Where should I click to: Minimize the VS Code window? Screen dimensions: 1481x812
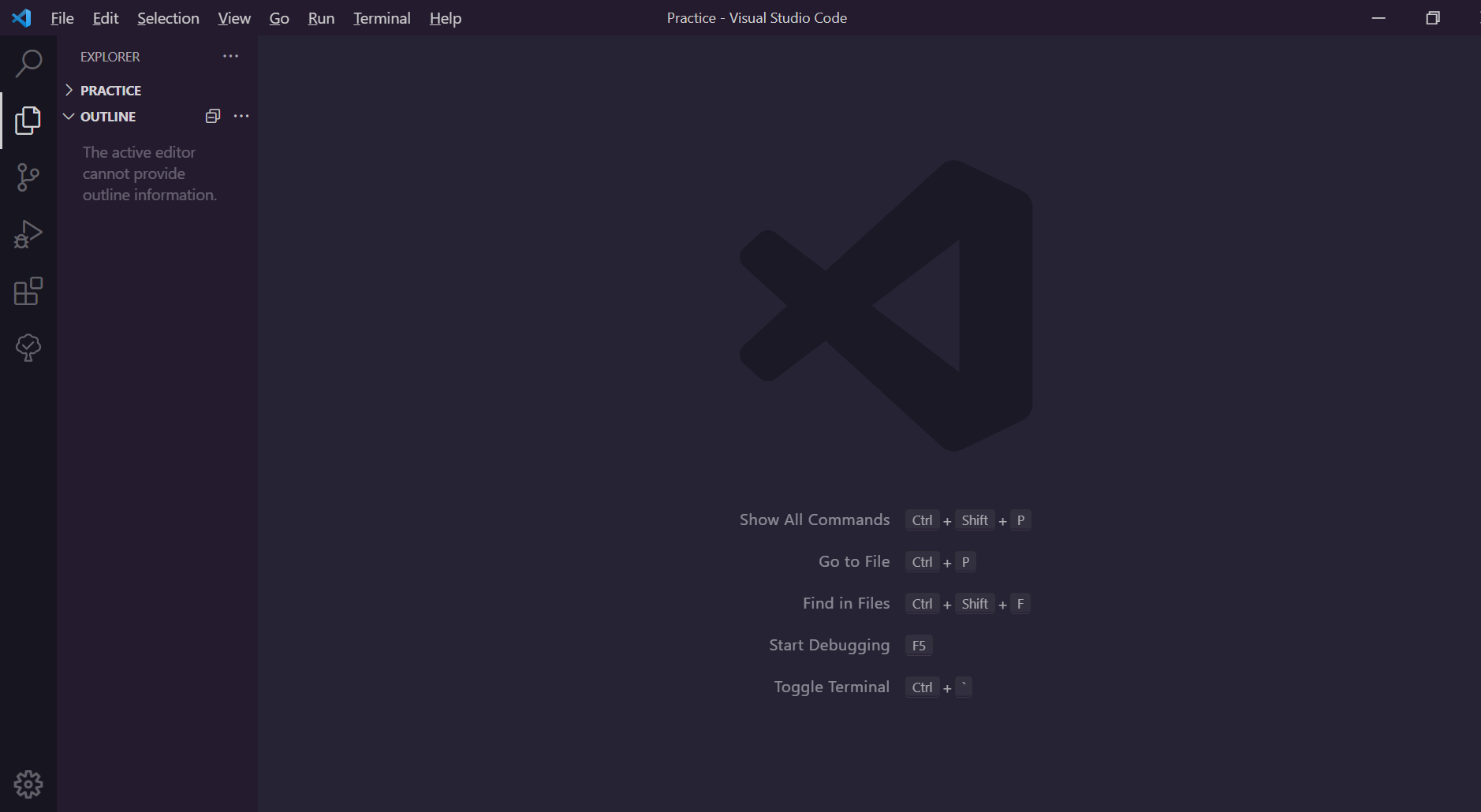coord(1378,18)
